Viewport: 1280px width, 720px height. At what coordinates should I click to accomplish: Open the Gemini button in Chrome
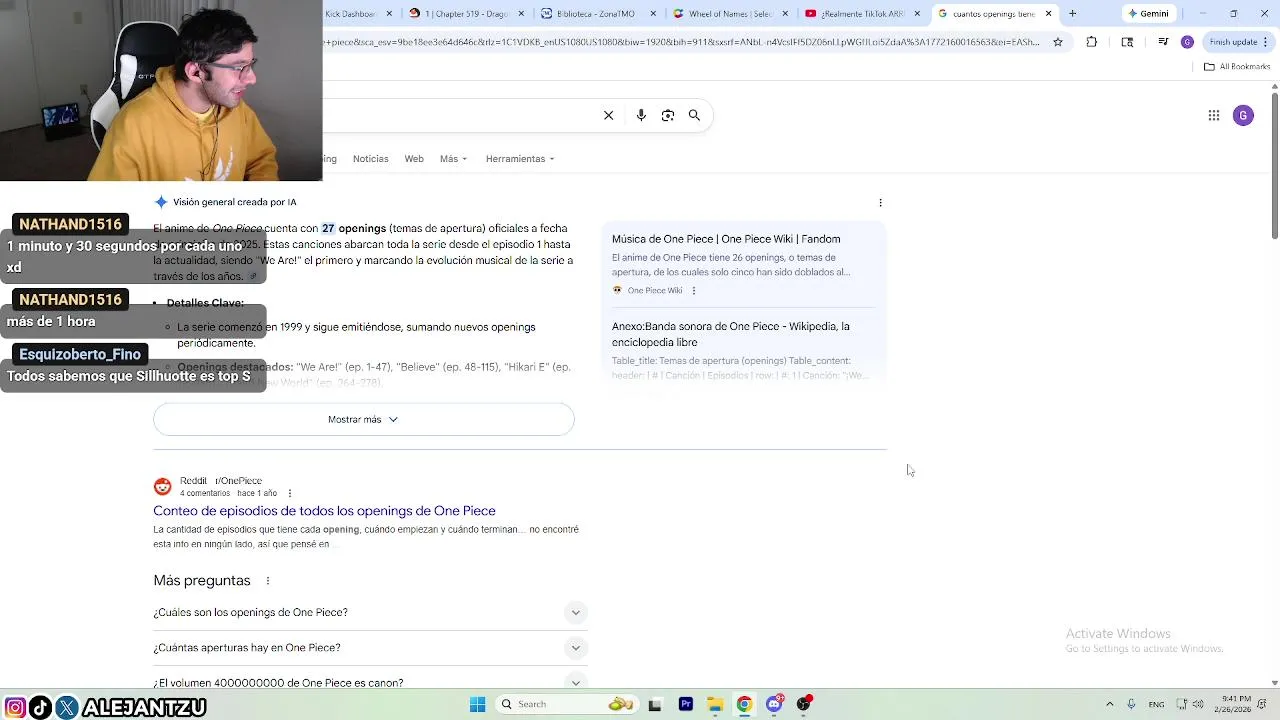(x=1148, y=14)
